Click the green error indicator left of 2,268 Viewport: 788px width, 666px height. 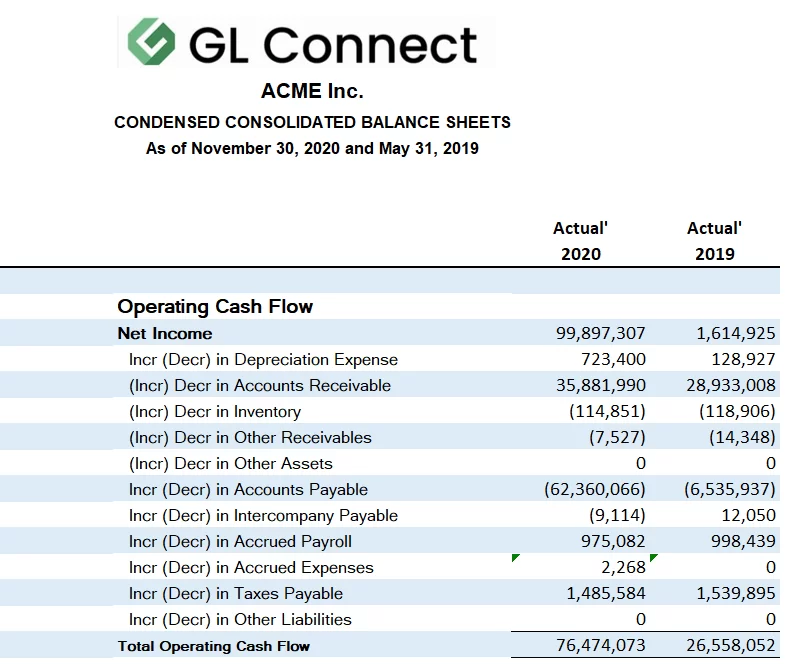515,559
